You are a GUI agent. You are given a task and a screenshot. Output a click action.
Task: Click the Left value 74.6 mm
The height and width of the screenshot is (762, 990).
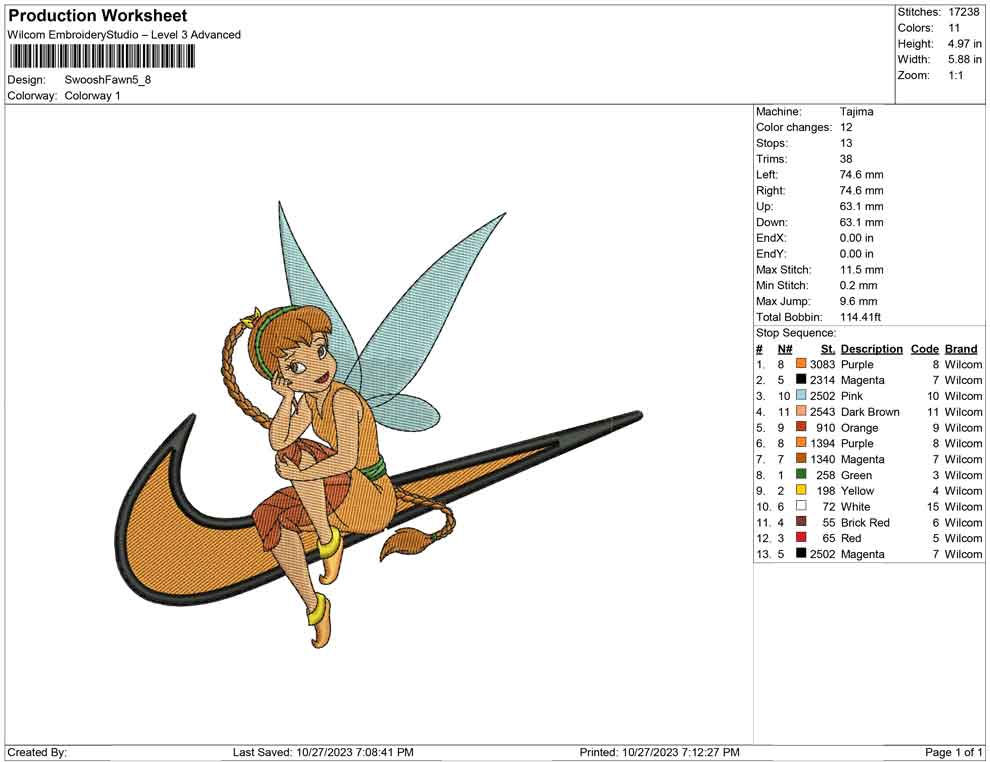(x=861, y=175)
